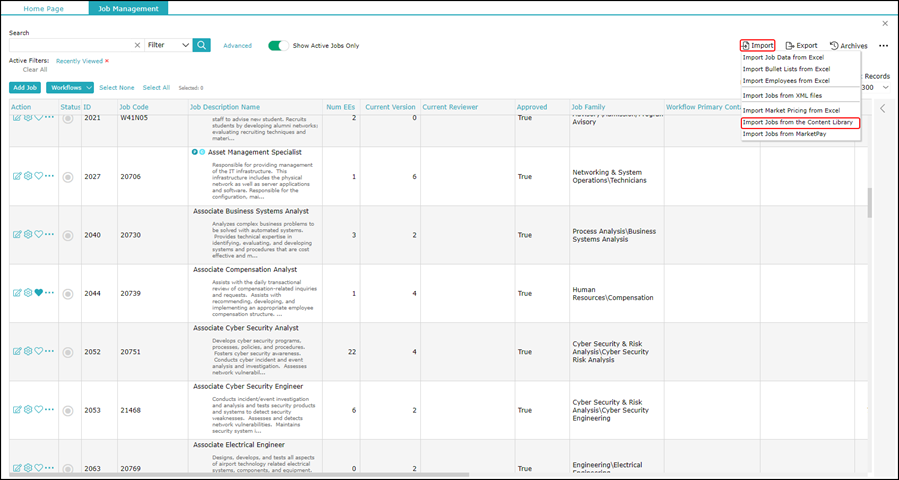Toggle the Show Active Jobs Only switch
Screen dimensions: 899x480
[x=279, y=45]
